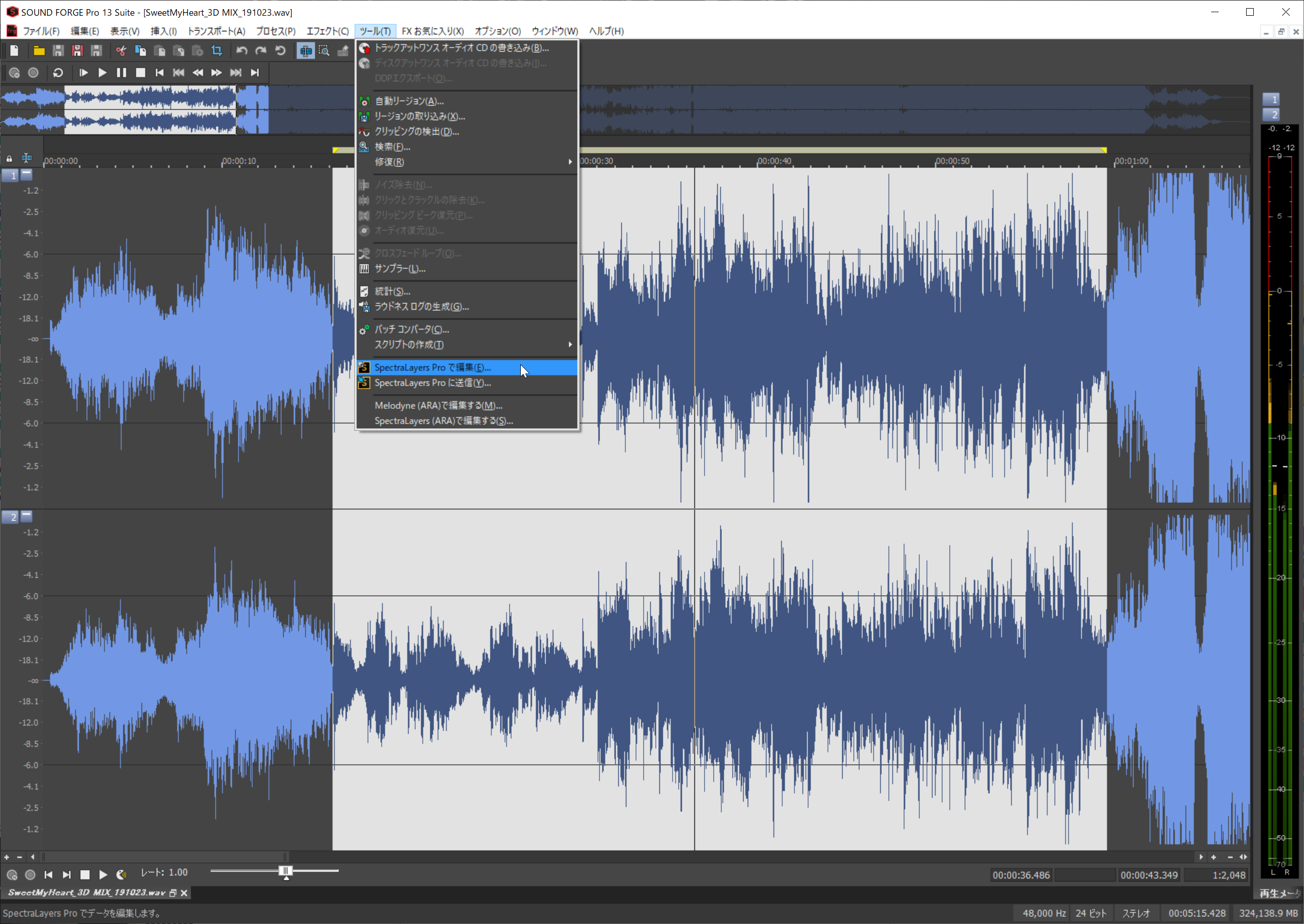This screenshot has width=1304, height=924.
Task: Zoom out time with the bottom-left minus button
Action: (x=19, y=858)
